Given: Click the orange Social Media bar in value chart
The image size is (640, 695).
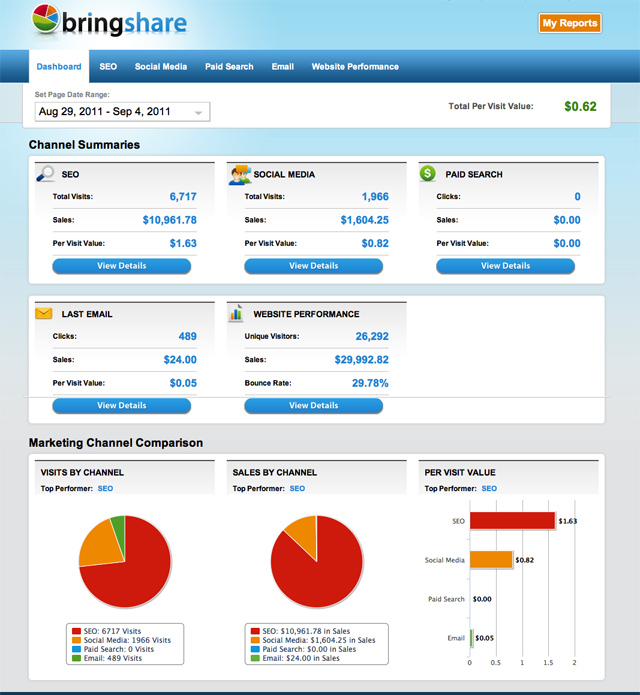Looking at the screenshot, I should (x=491, y=560).
